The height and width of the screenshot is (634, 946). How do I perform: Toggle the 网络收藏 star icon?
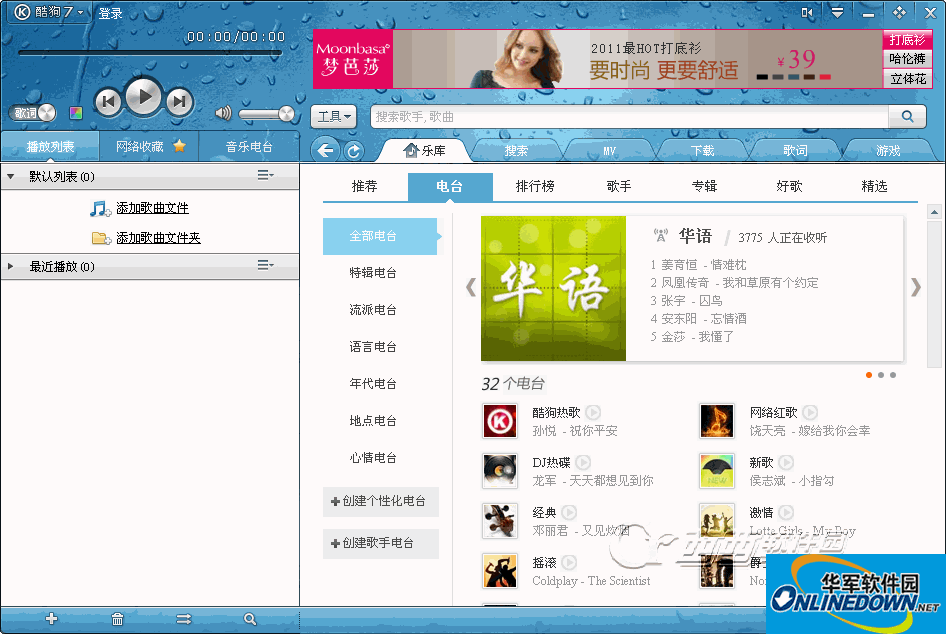click(x=179, y=146)
